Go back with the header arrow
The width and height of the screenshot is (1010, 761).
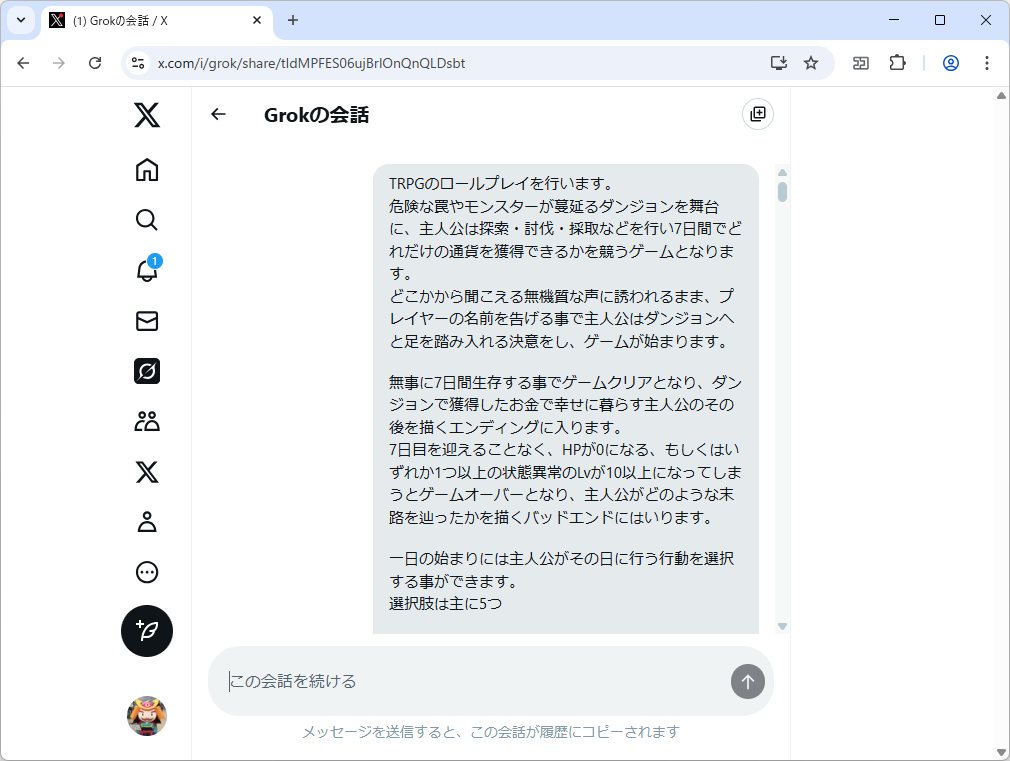pos(218,114)
